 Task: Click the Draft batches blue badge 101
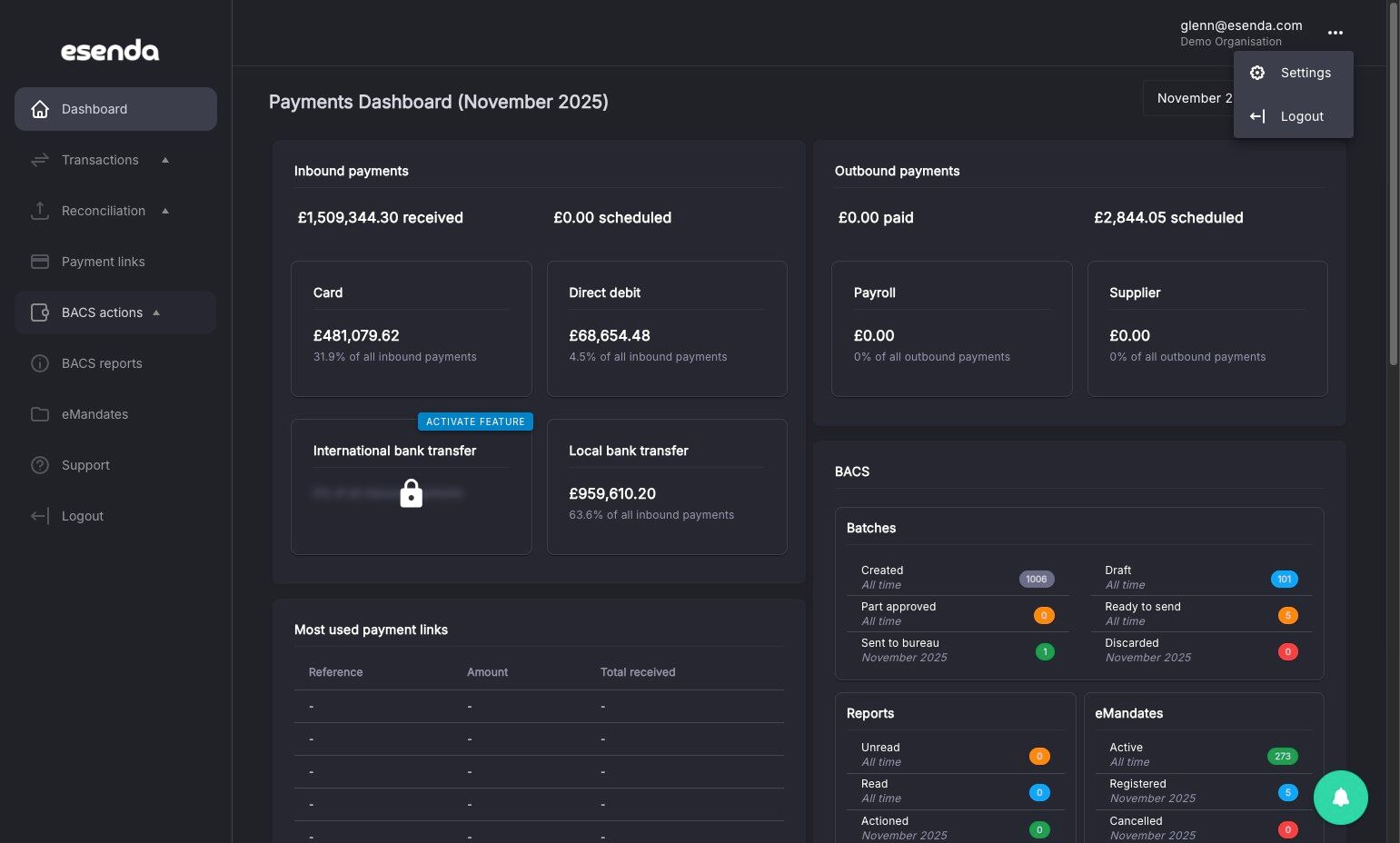click(1284, 579)
